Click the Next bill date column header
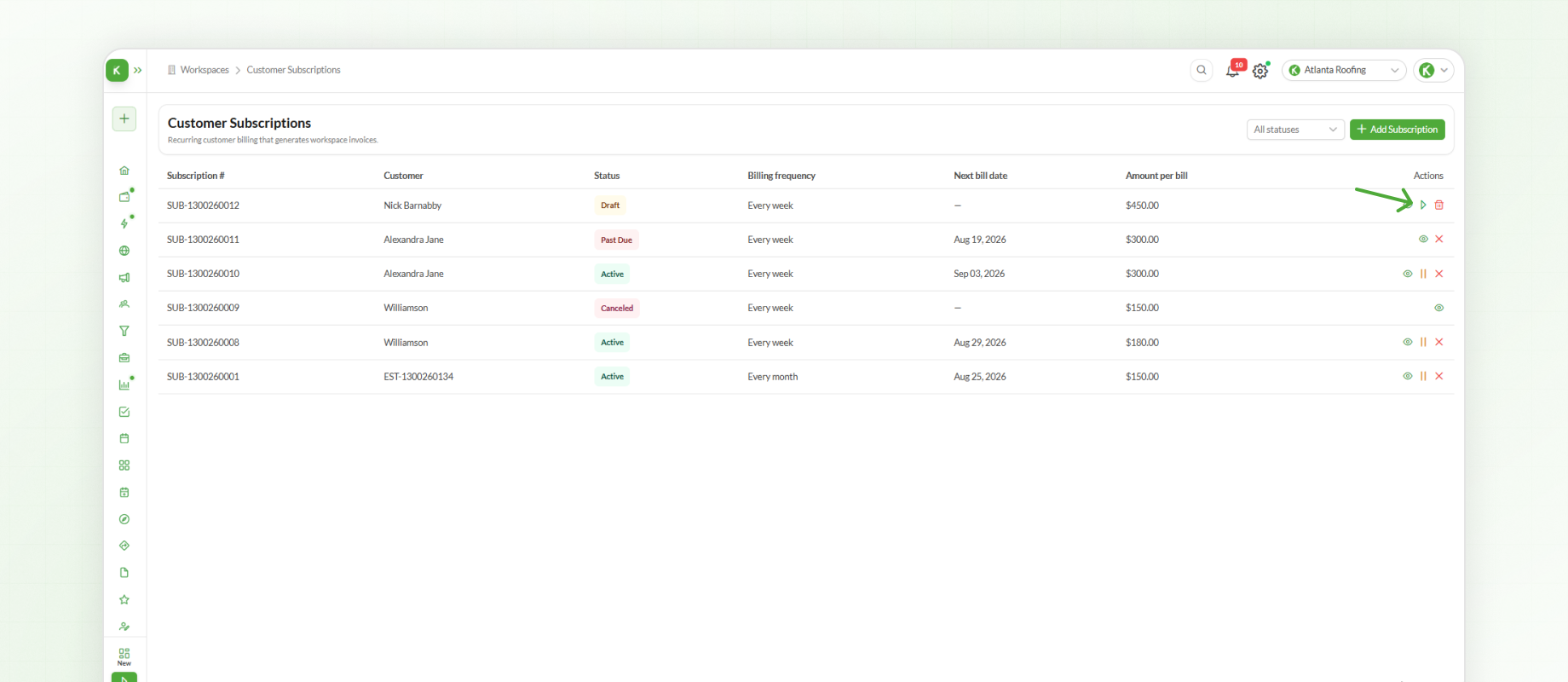Image resolution: width=1568 pixels, height=682 pixels. (980, 176)
